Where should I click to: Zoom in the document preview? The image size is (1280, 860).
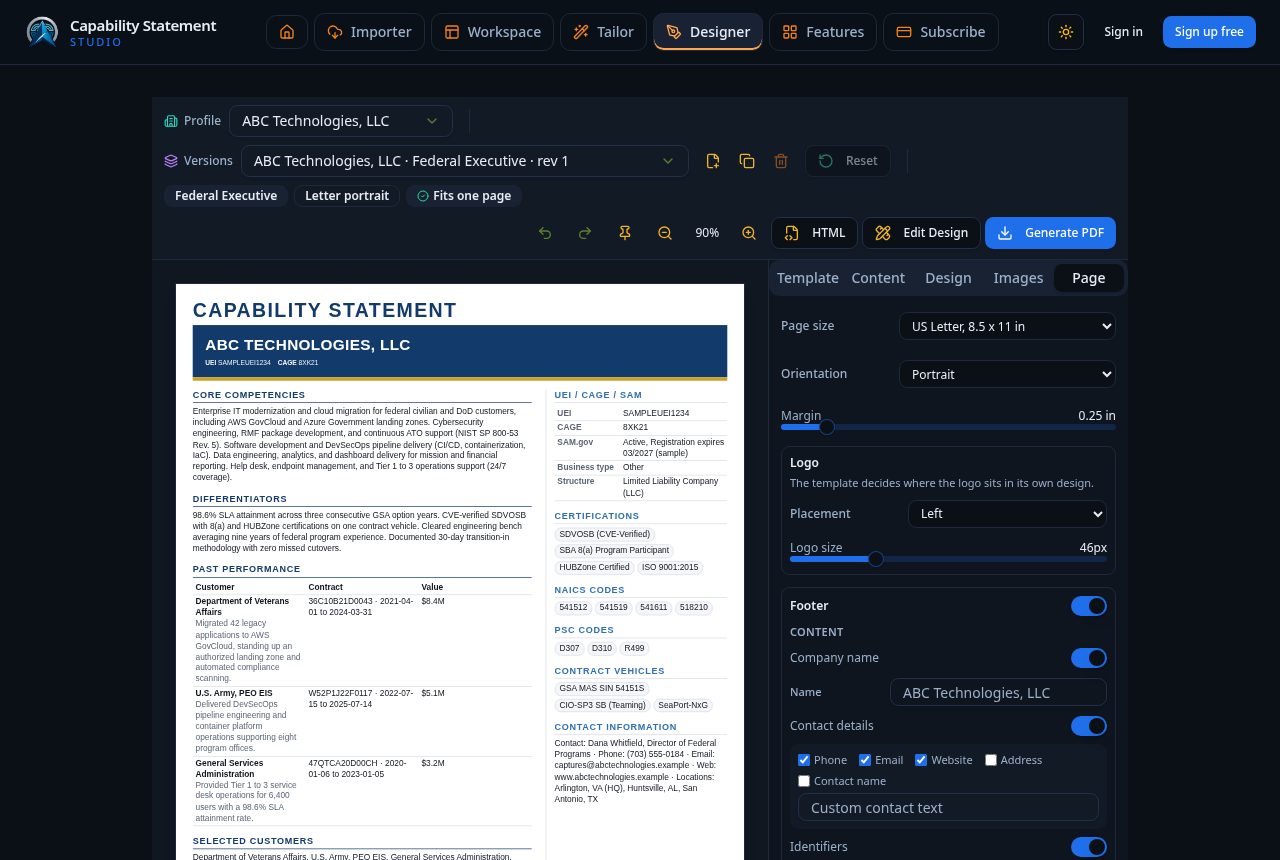749,233
